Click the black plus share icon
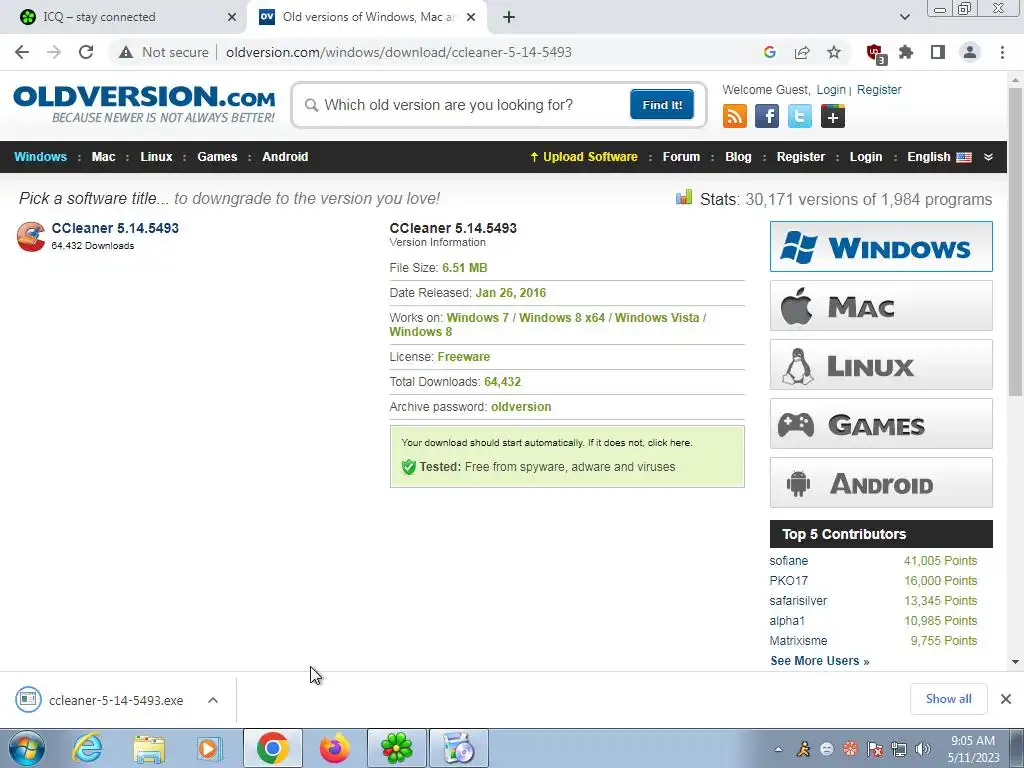This screenshot has width=1024, height=768. tap(833, 117)
